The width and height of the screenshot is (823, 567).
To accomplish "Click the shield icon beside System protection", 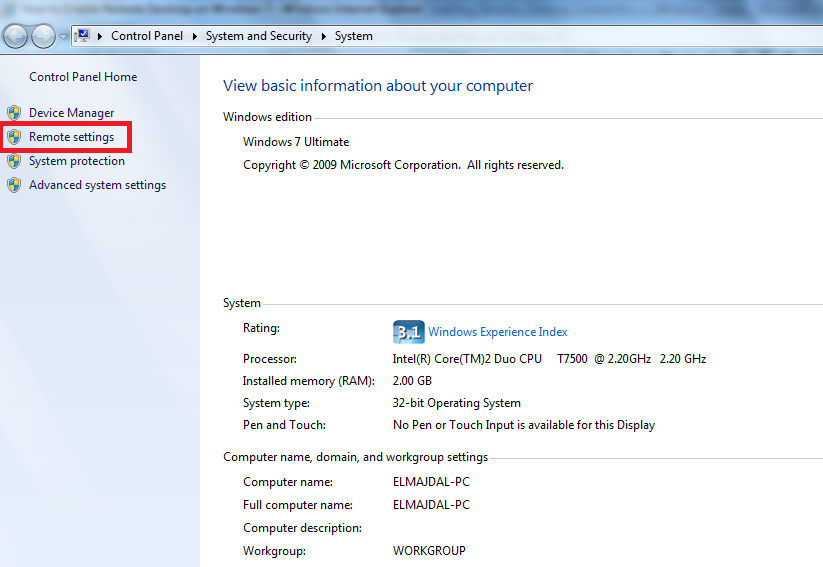I will (x=13, y=161).
